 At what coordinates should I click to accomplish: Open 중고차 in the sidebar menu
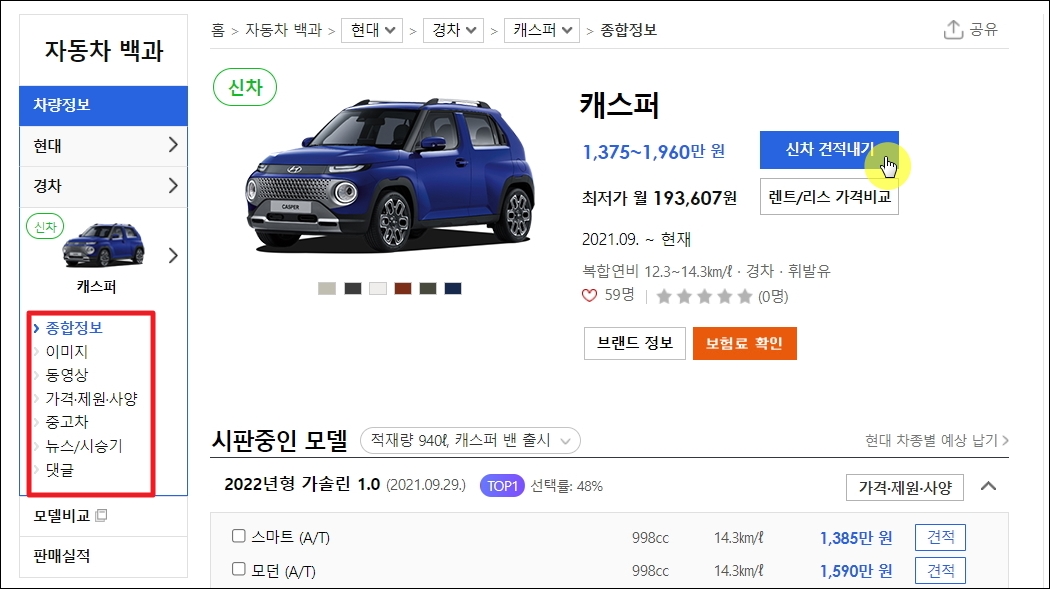(x=66, y=422)
